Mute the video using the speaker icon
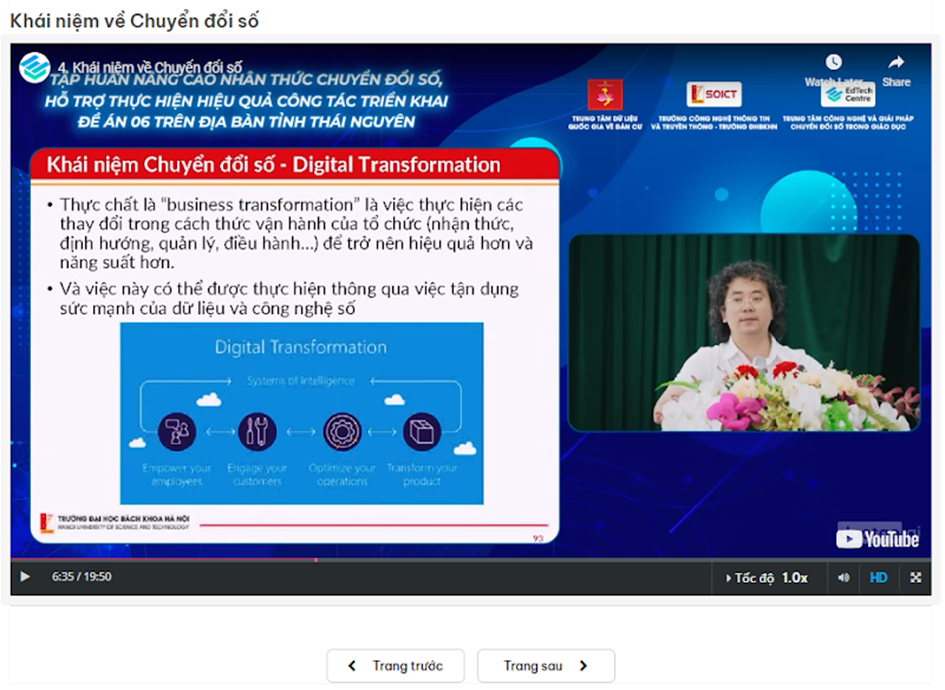 point(844,578)
